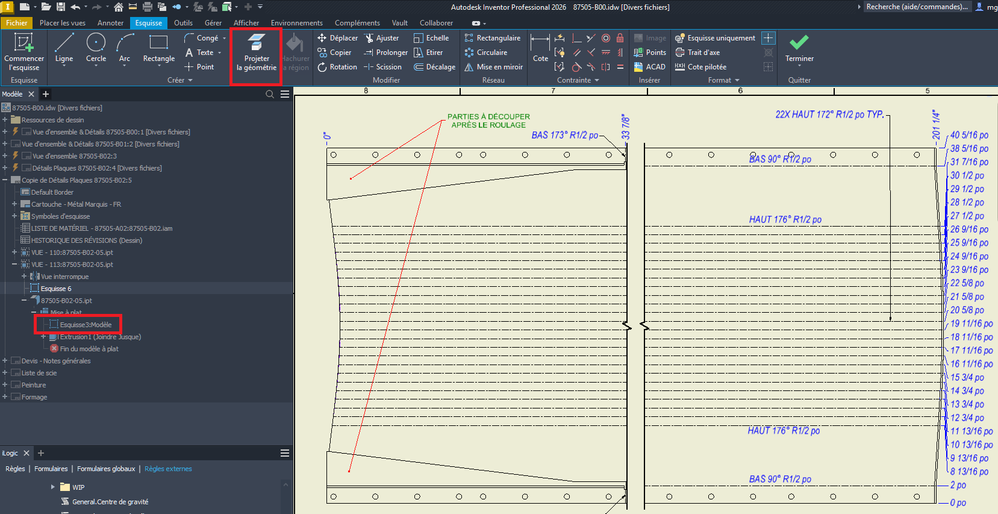Choose the Congé fillet tool
Screen dimensions: 998x514
(201, 38)
